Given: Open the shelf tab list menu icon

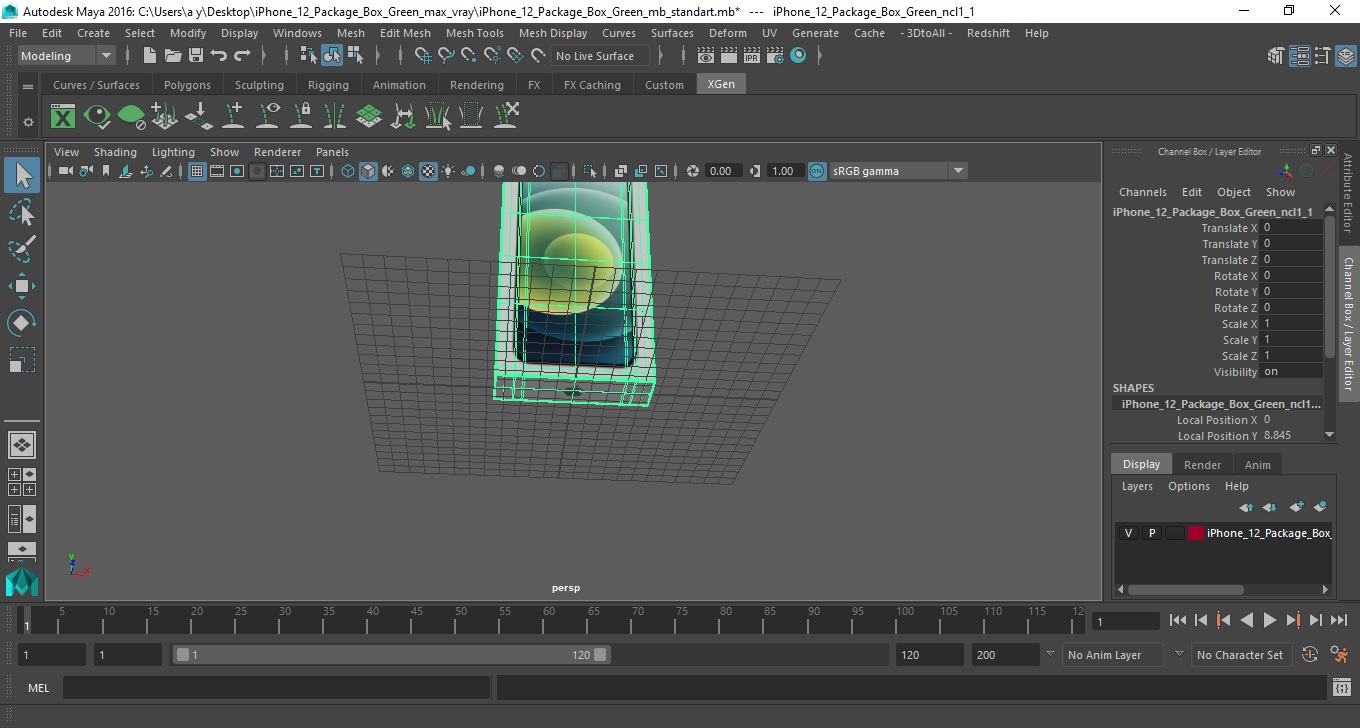Looking at the screenshot, I should point(28,87).
